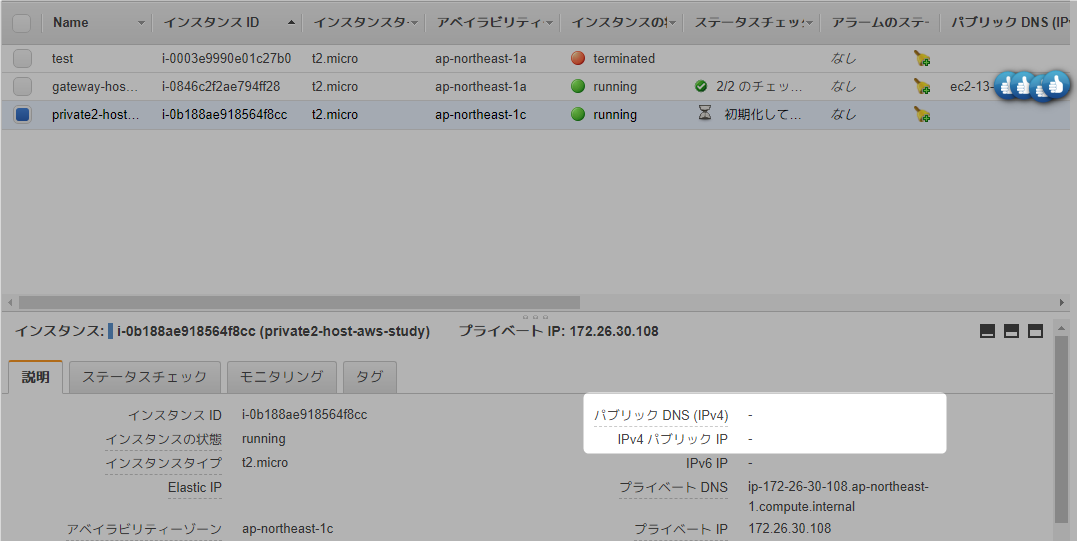Open the インスタンスタイプ column dropdown arrow
The image size is (1077, 541).
coord(414,23)
